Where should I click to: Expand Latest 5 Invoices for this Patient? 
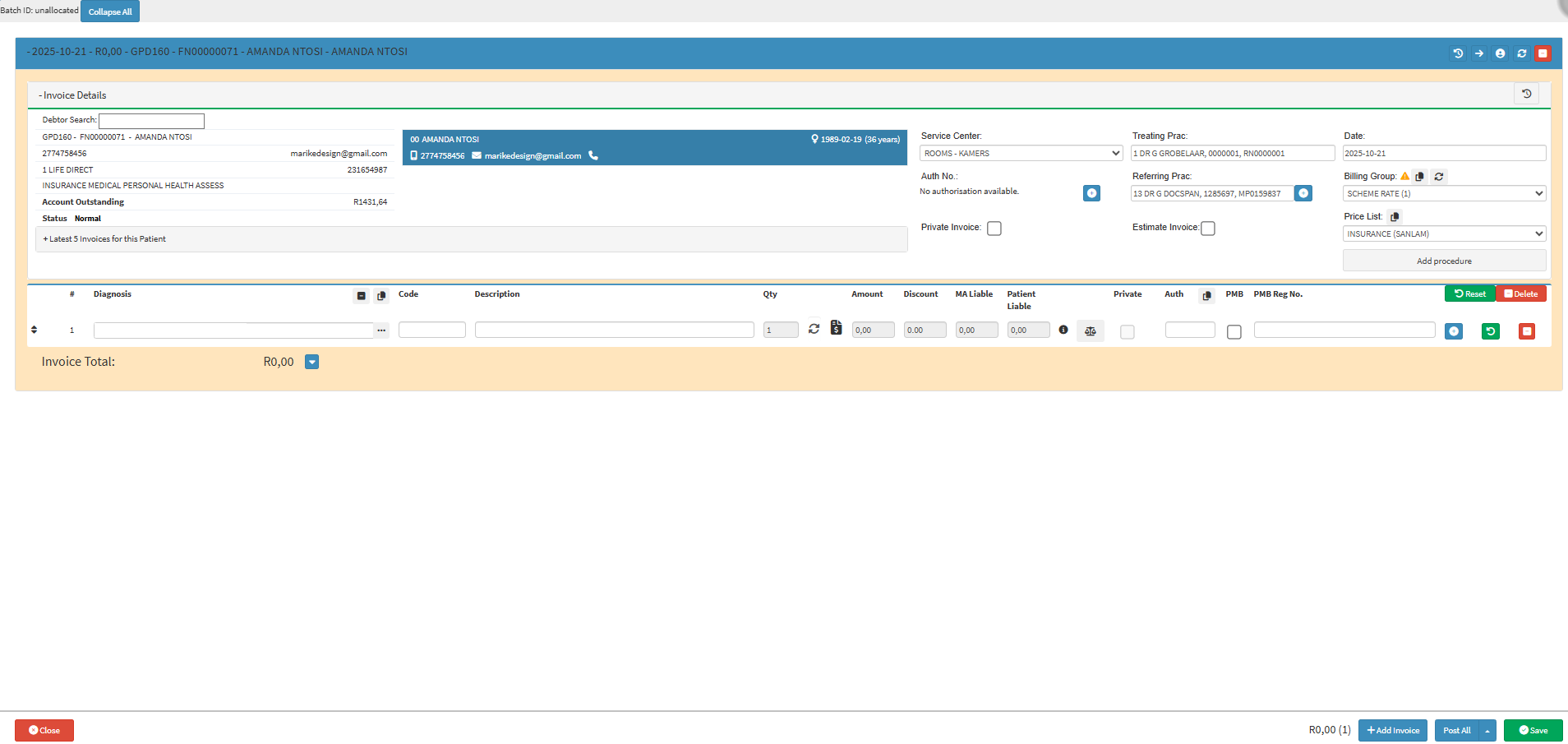tap(104, 239)
